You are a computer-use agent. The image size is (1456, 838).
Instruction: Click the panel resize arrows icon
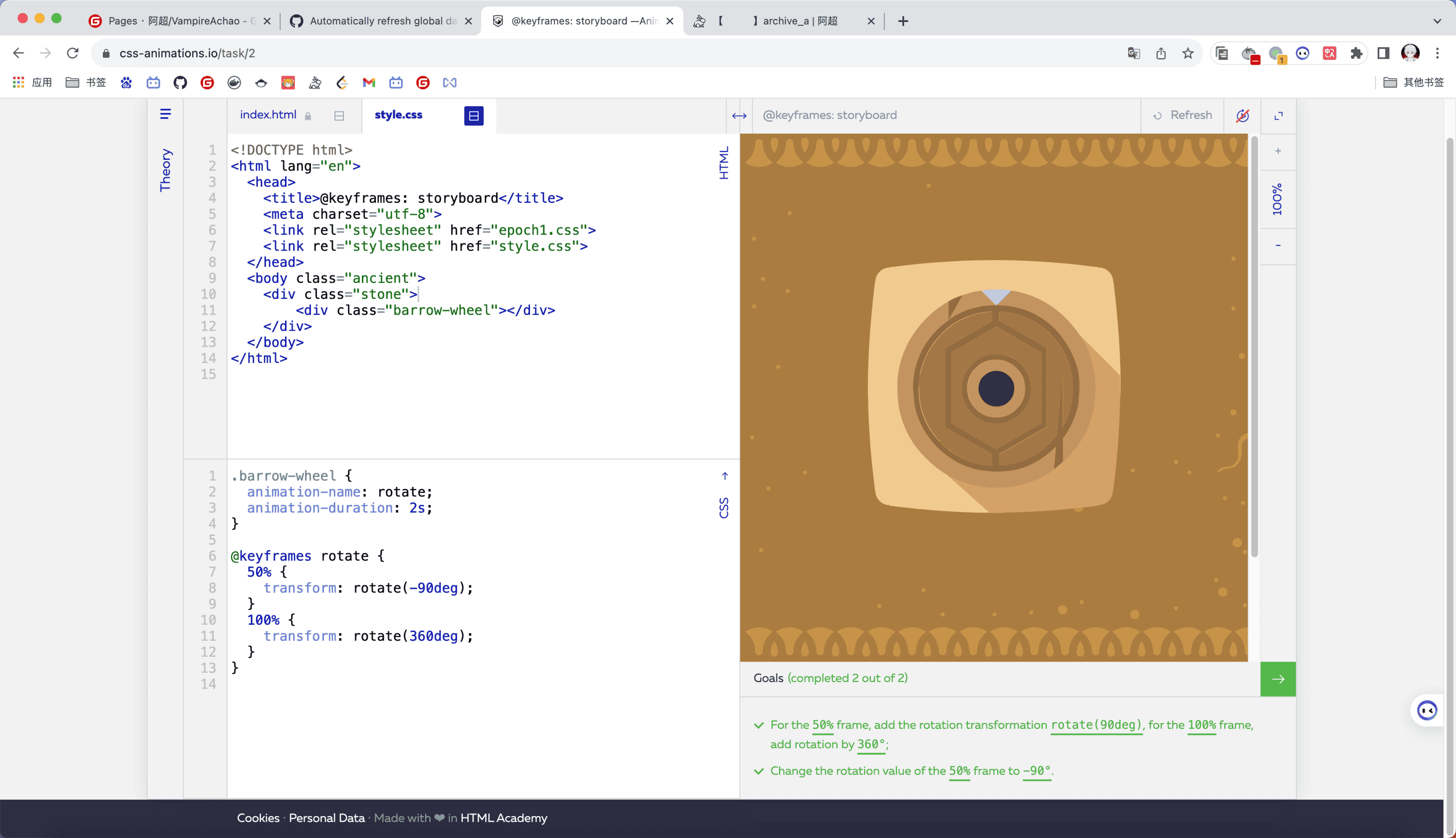(739, 116)
